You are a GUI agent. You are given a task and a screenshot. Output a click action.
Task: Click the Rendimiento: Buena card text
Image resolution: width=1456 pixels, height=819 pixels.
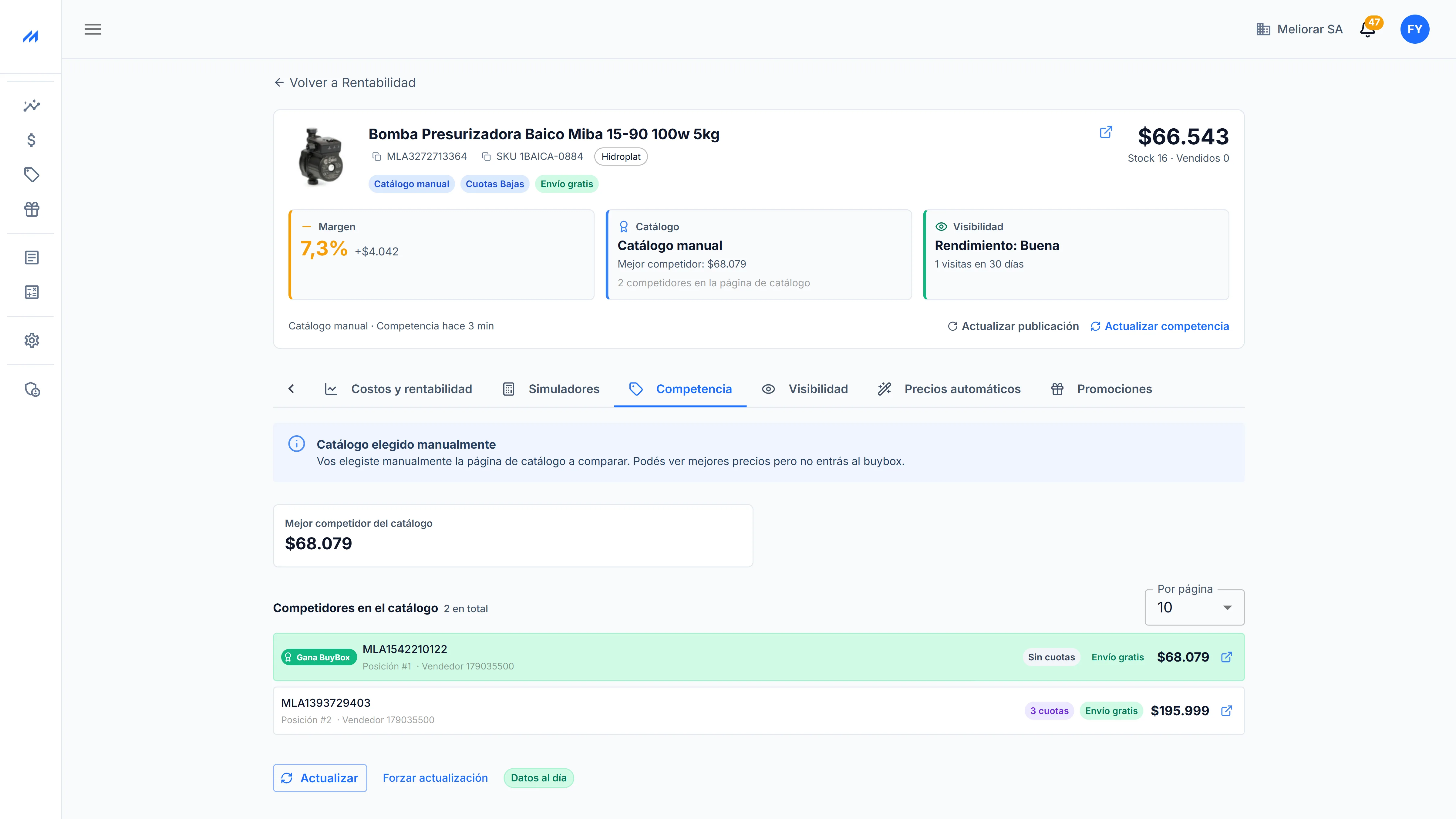tap(996, 245)
